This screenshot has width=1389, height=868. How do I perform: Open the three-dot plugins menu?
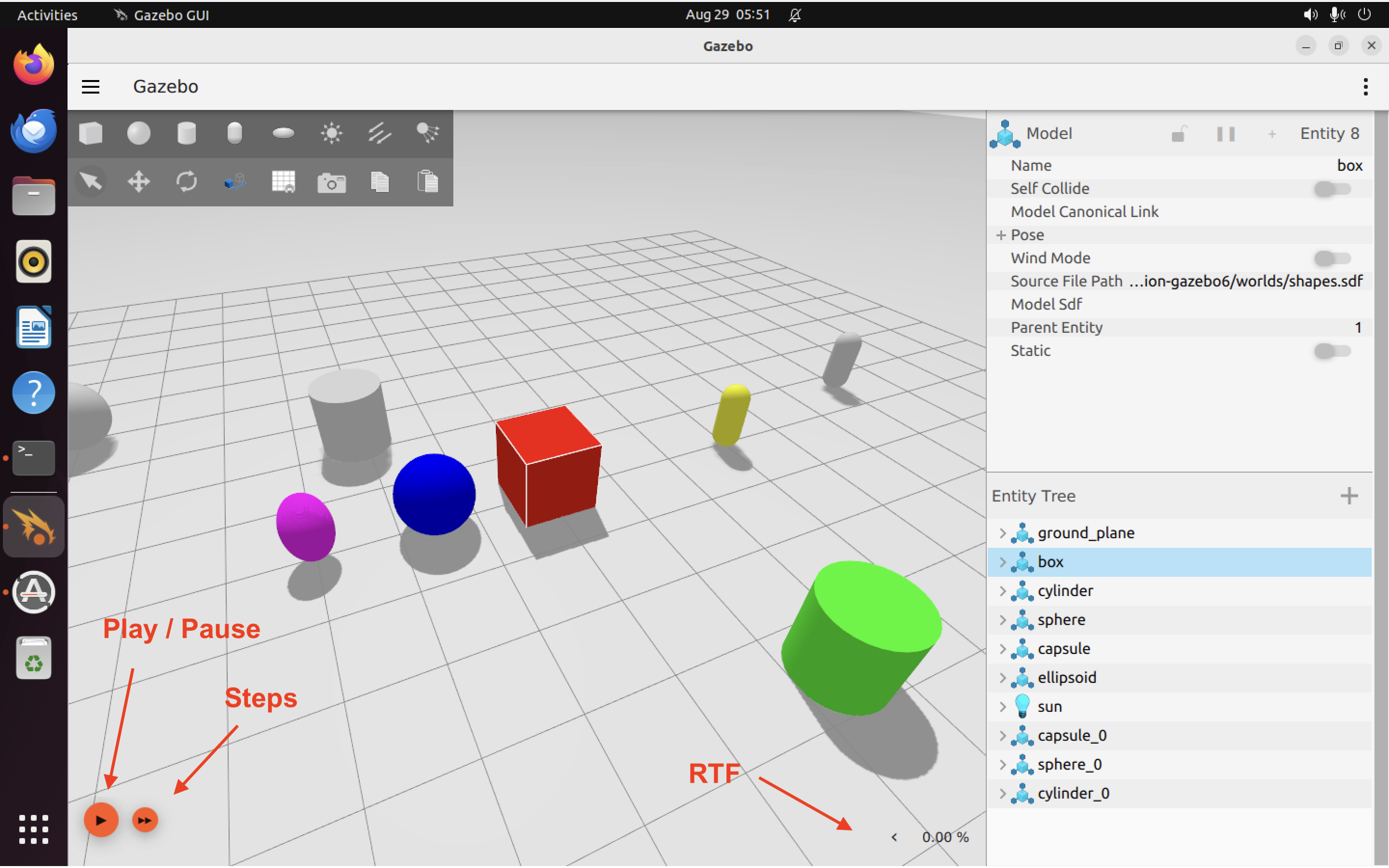[1365, 87]
